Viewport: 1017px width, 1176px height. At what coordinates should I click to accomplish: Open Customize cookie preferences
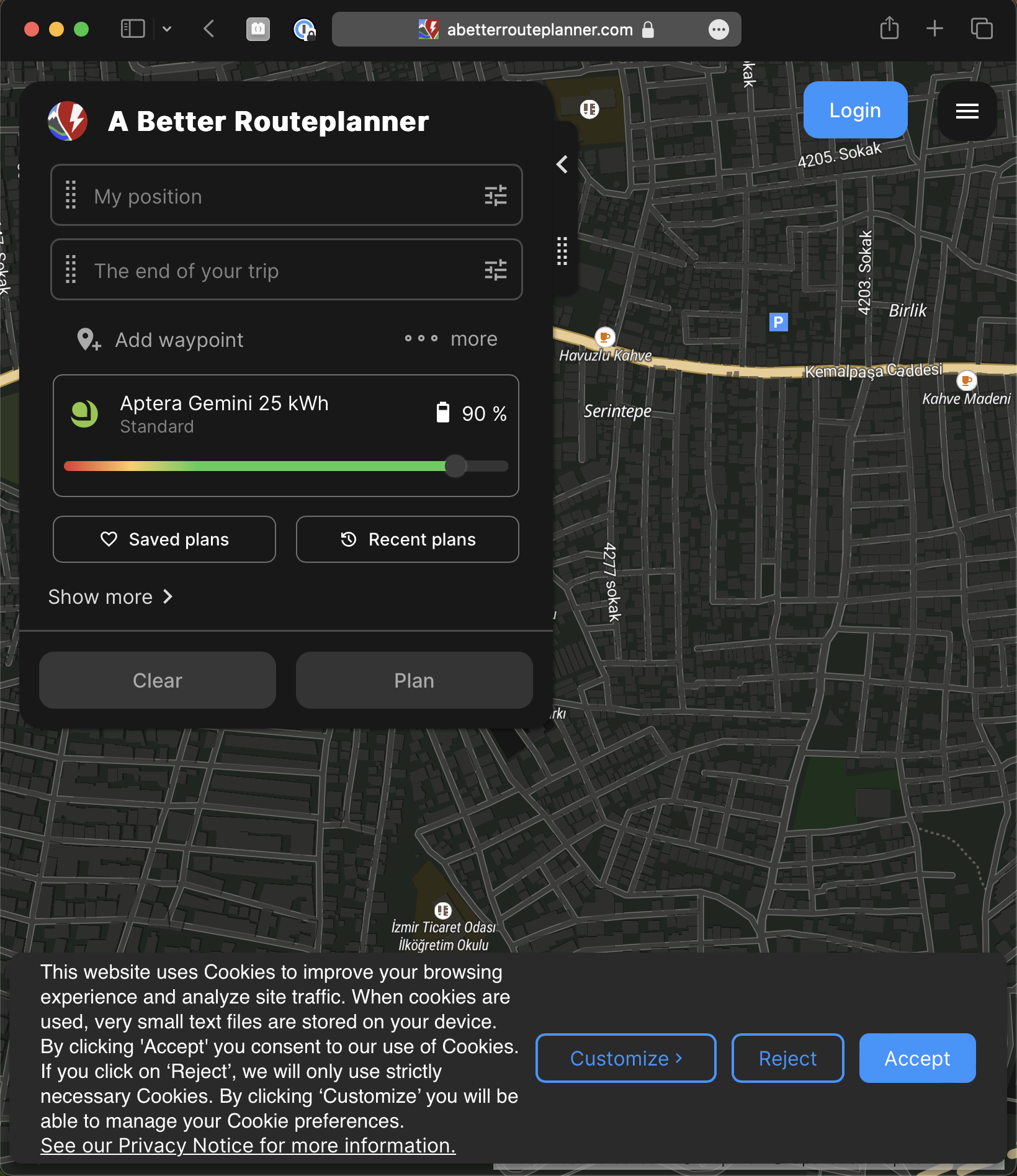pyautogui.click(x=626, y=1058)
